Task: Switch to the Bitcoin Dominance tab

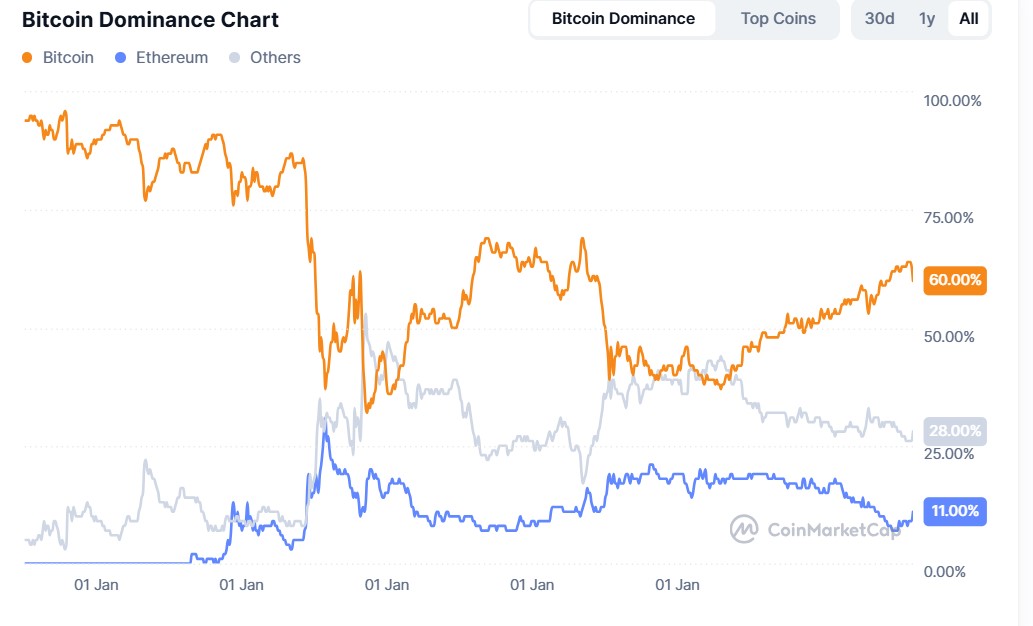Action: (623, 19)
